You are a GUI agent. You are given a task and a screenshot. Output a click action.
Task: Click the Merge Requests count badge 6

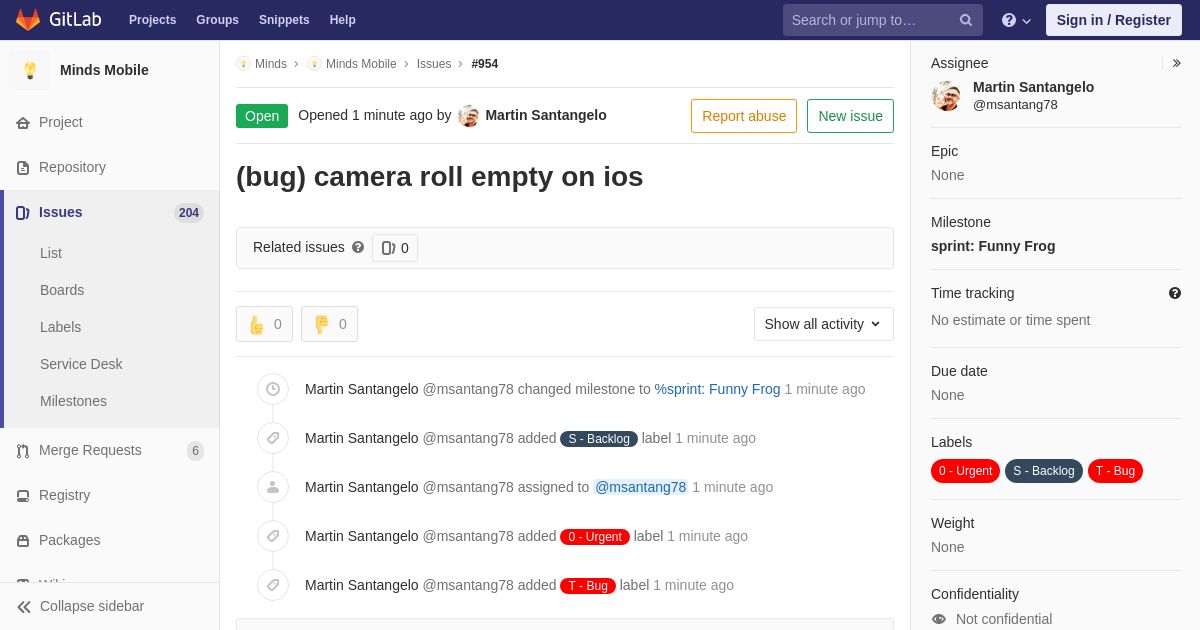click(195, 451)
